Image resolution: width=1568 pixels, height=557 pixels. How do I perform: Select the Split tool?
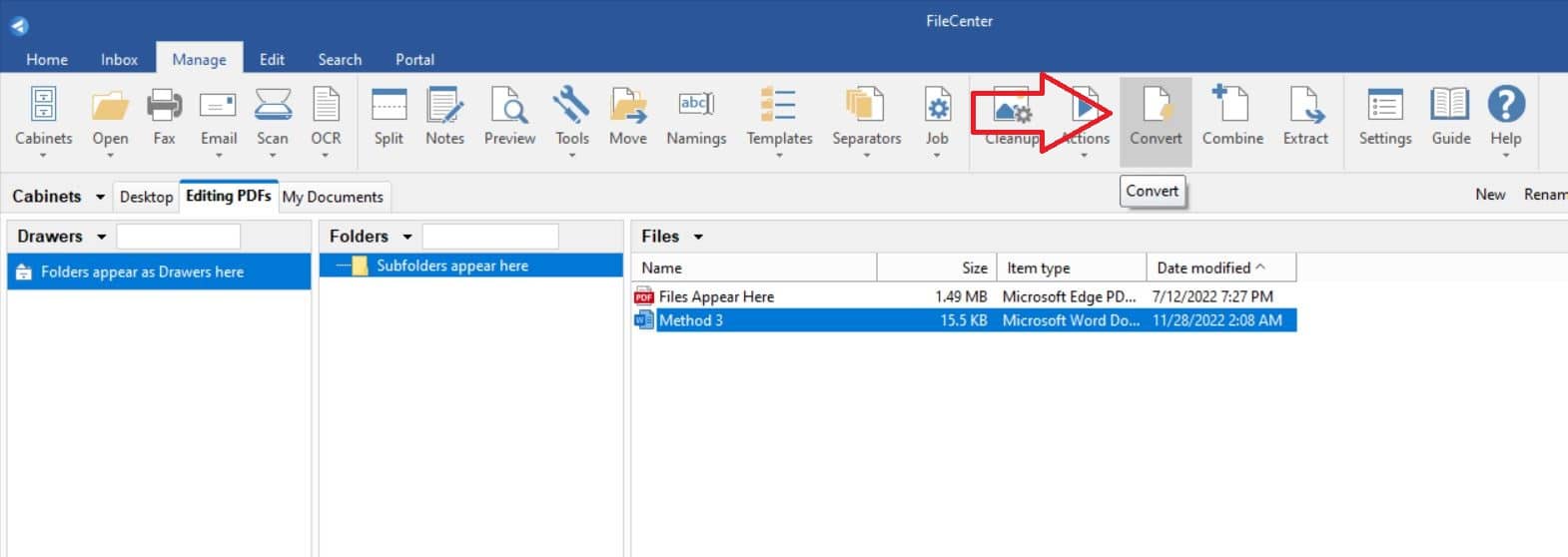pos(389,118)
